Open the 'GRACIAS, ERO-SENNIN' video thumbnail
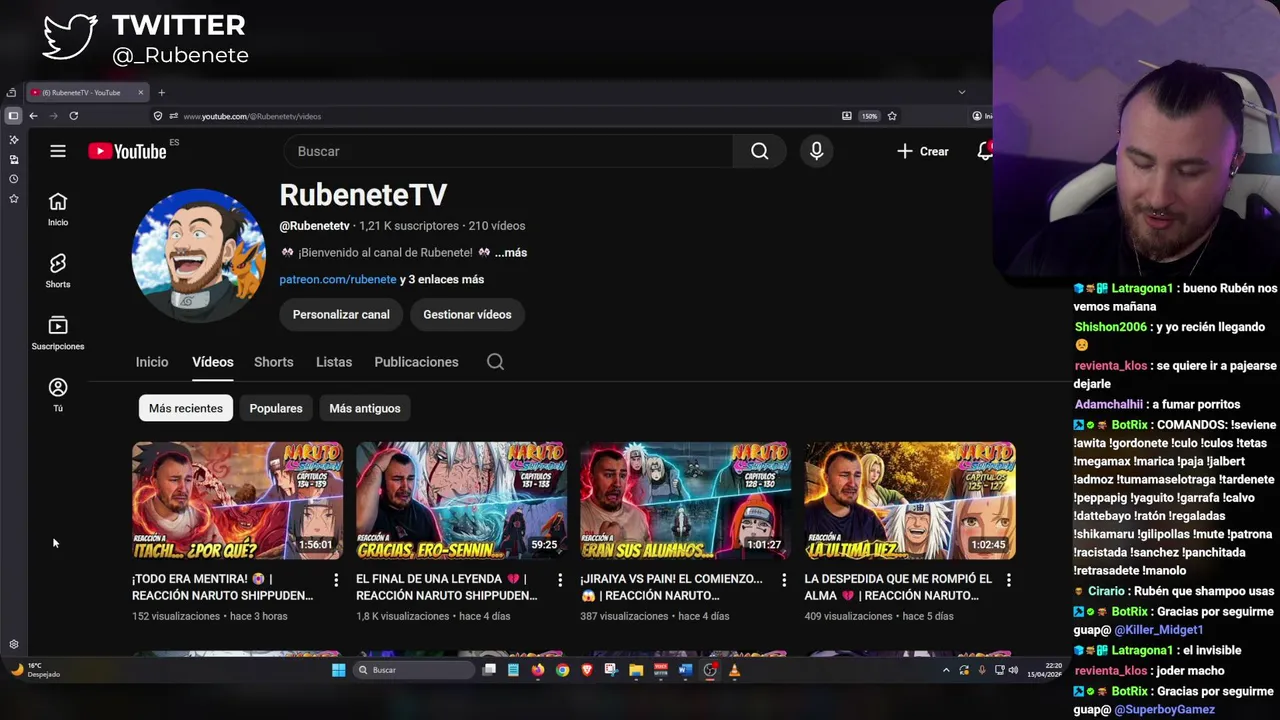 coord(461,500)
